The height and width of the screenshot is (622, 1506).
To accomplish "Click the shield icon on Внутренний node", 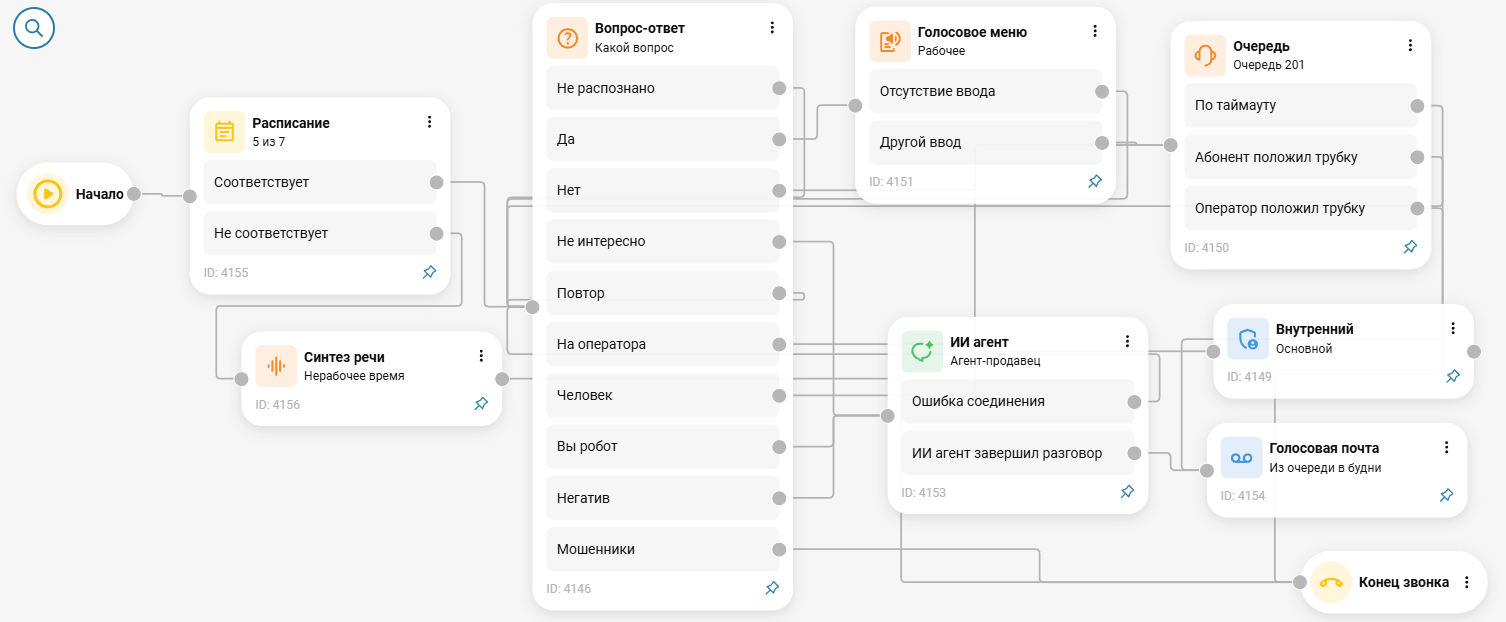I will pos(1248,339).
